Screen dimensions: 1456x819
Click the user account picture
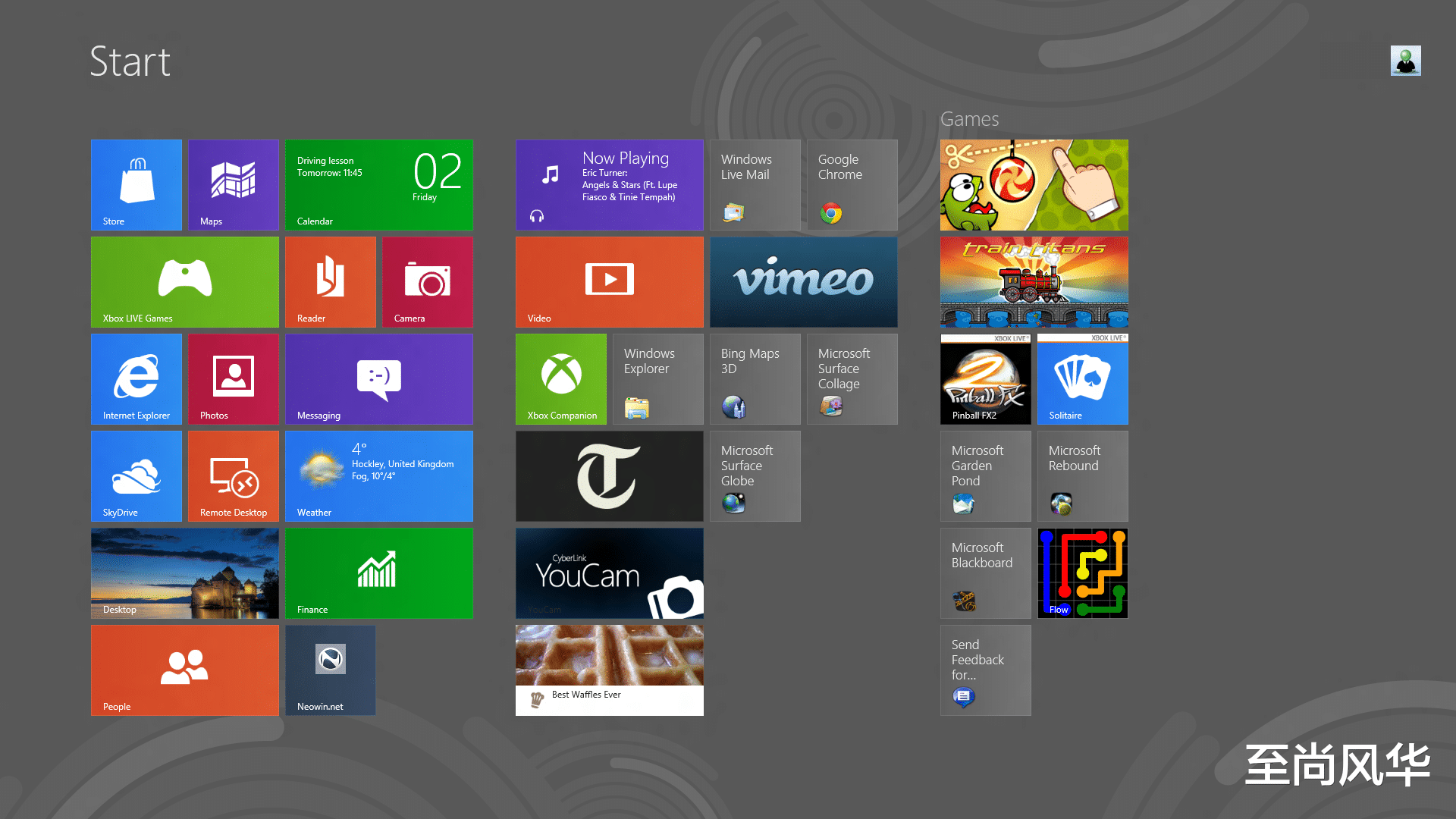(x=1405, y=61)
